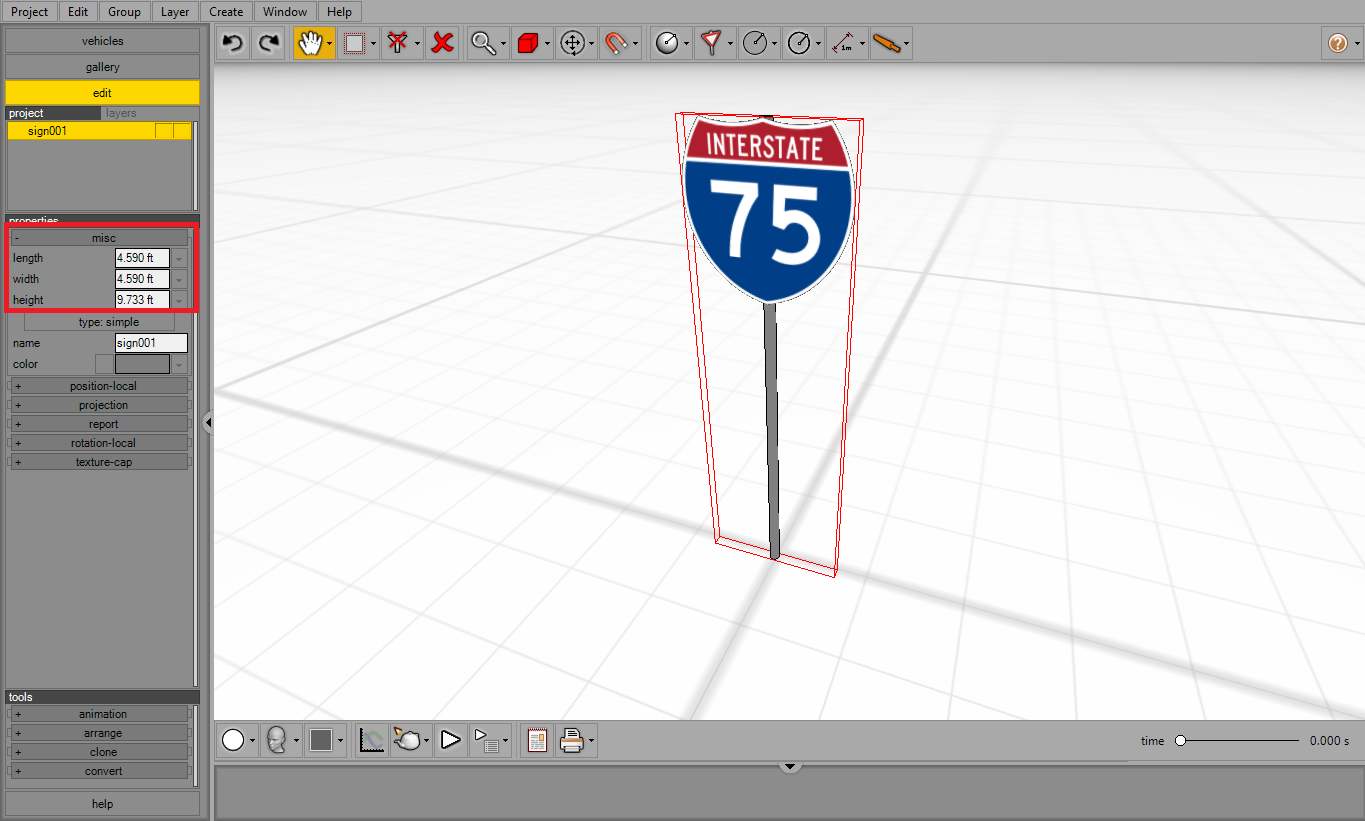Click the 1m distance measure tool
The width and height of the screenshot is (1365, 821).
coord(843,43)
